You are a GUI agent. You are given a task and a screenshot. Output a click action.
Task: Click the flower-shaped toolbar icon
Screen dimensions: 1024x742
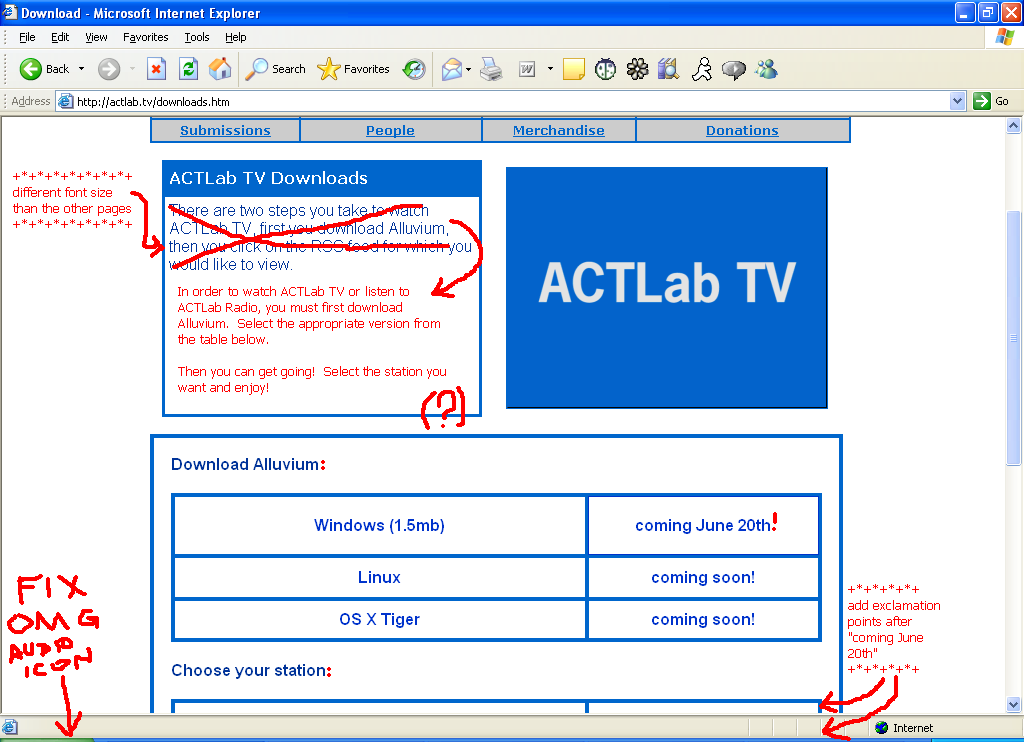(x=637, y=69)
